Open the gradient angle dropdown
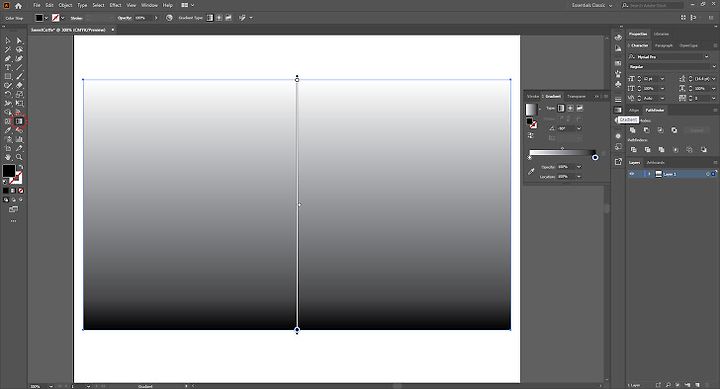720x389 pixels. (x=579, y=129)
